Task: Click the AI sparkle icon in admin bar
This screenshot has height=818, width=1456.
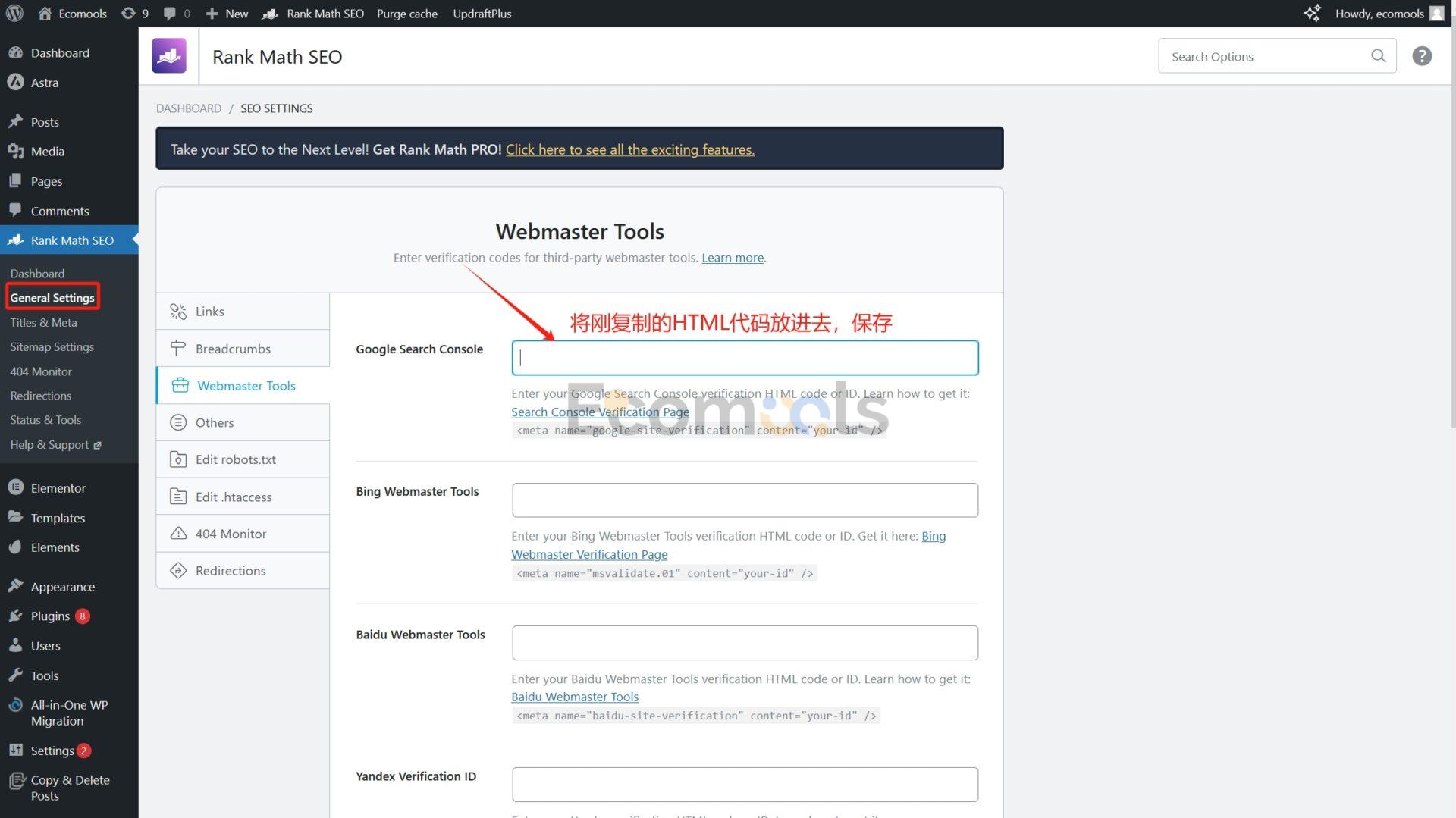Action: (x=1312, y=14)
